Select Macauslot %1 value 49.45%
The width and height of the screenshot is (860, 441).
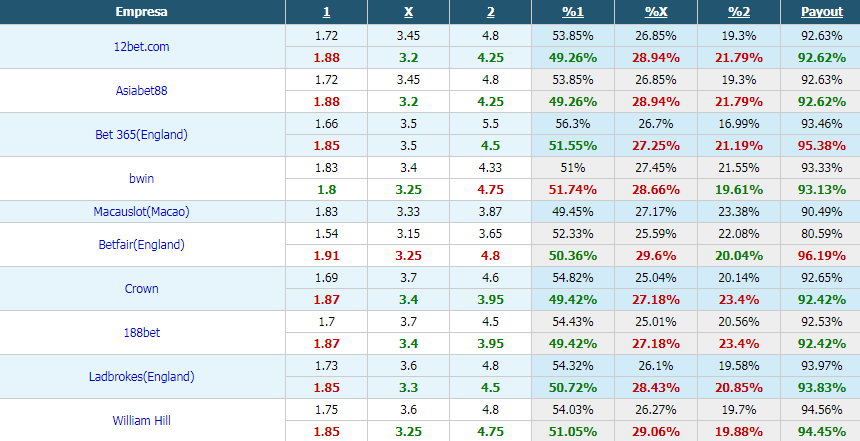click(x=573, y=212)
